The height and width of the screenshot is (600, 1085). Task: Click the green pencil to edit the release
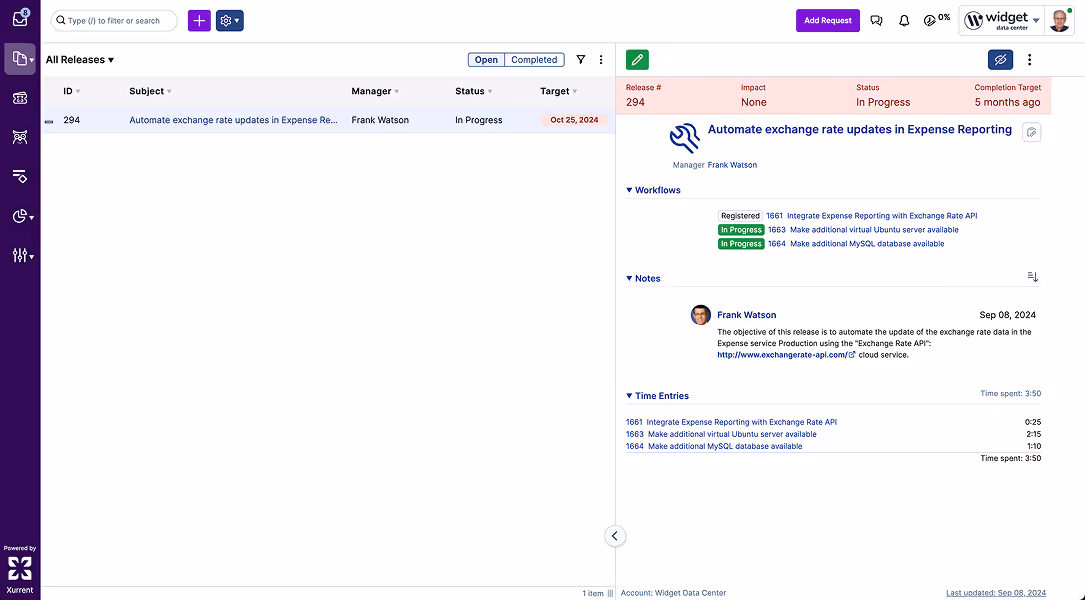pos(637,59)
